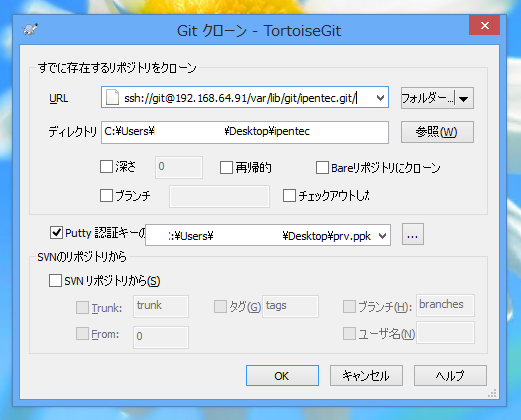This screenshot has height=420, width=521.
Task: Open the Putty key file dropdown
Action: tap(382, 236)
